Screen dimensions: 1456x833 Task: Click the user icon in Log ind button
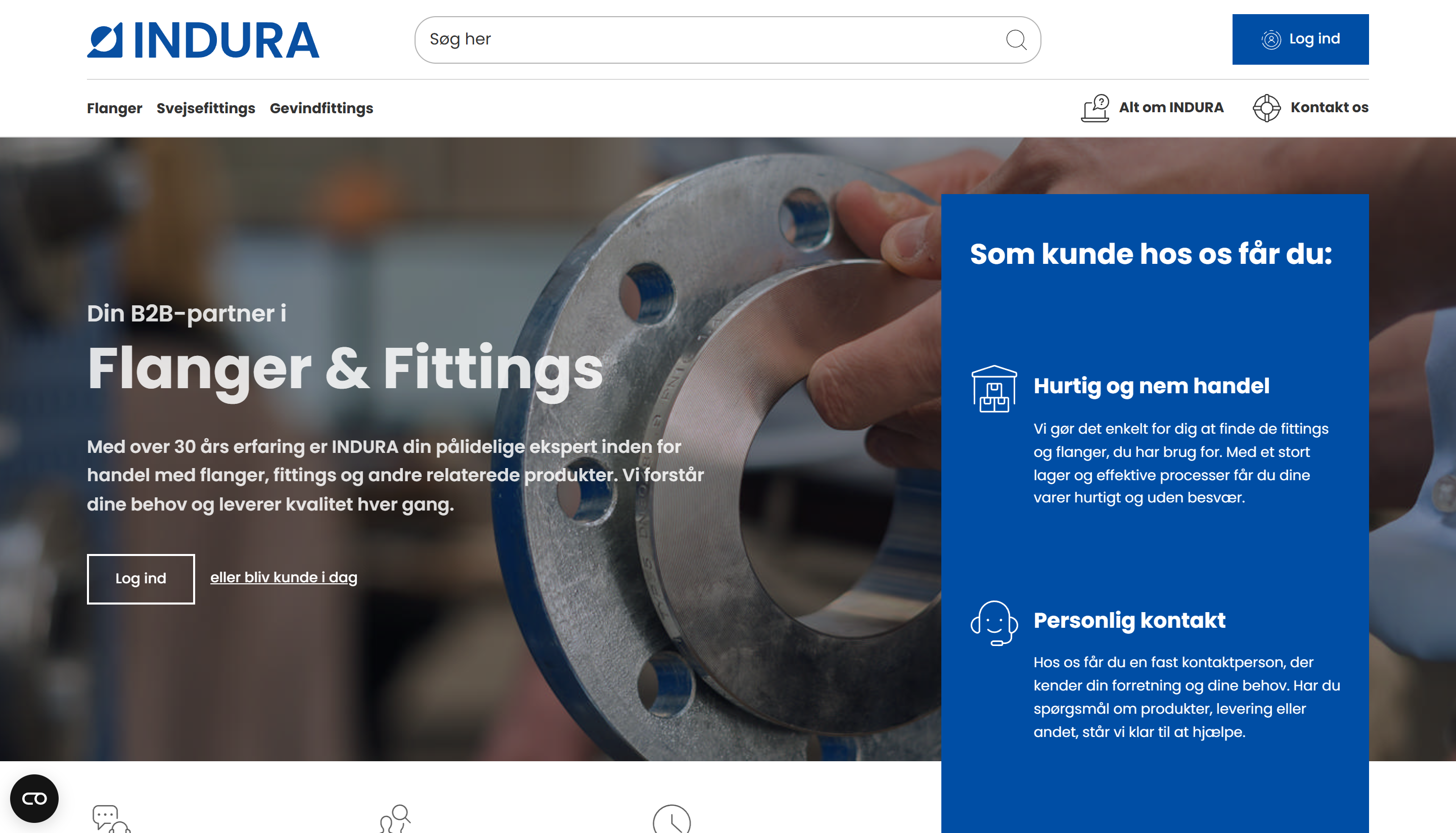coord(1270,39)
